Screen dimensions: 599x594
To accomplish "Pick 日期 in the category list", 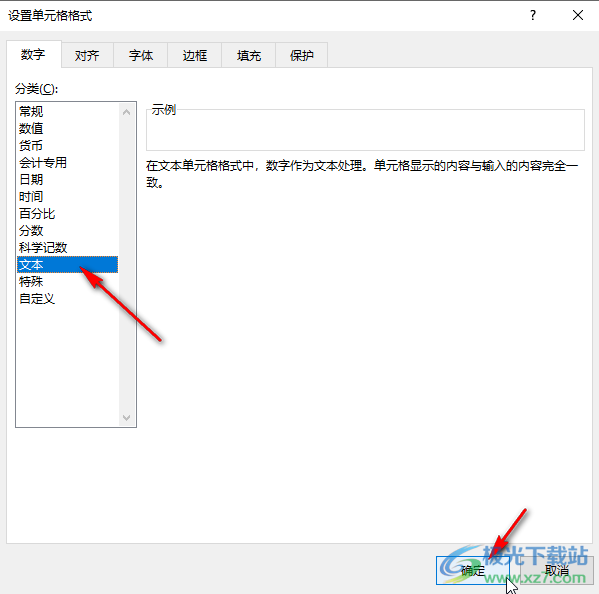I will click(x=68, y=180).
